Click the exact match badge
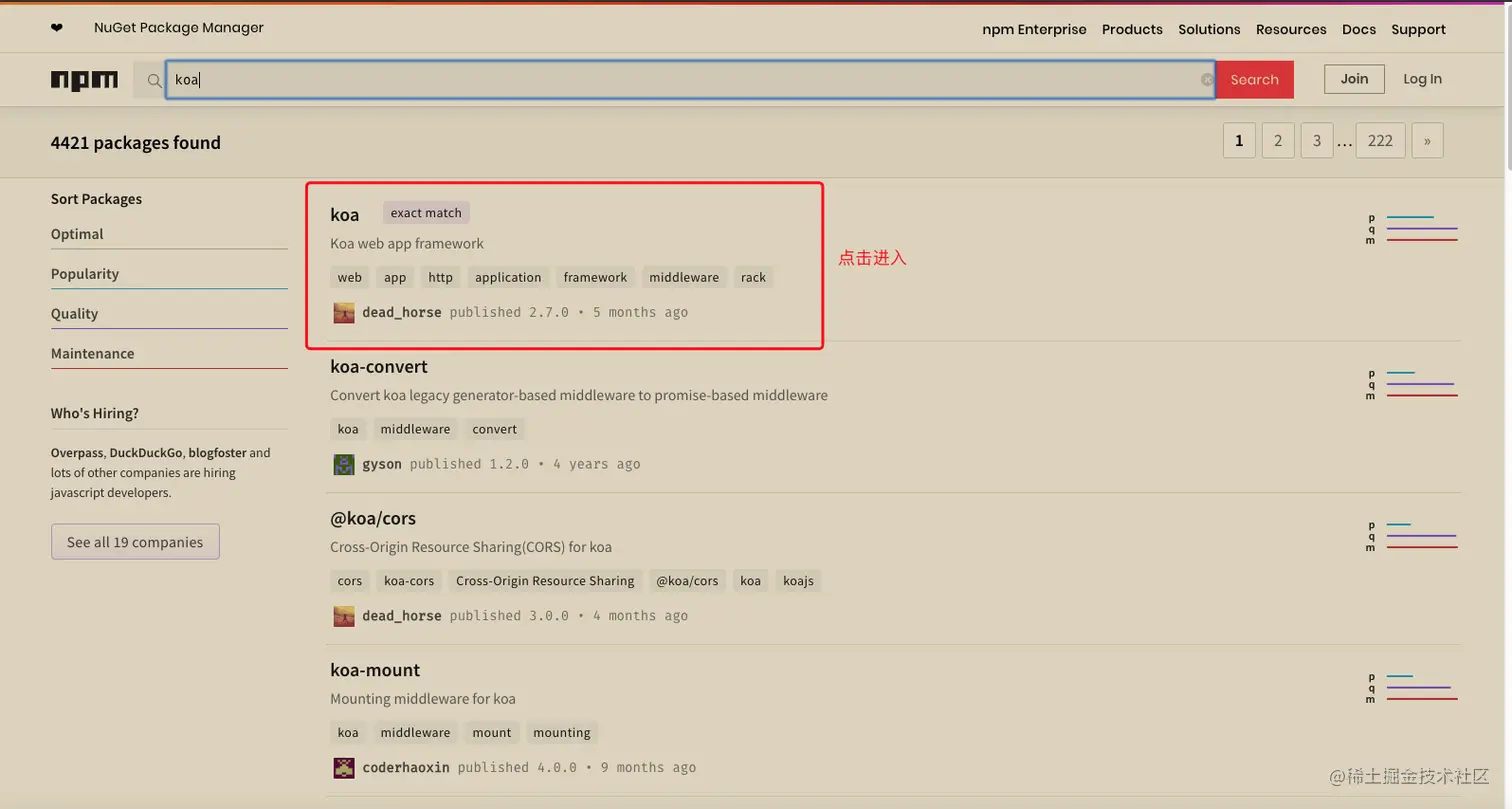This screenshot has width=1512, height=809. click(426, 213)
